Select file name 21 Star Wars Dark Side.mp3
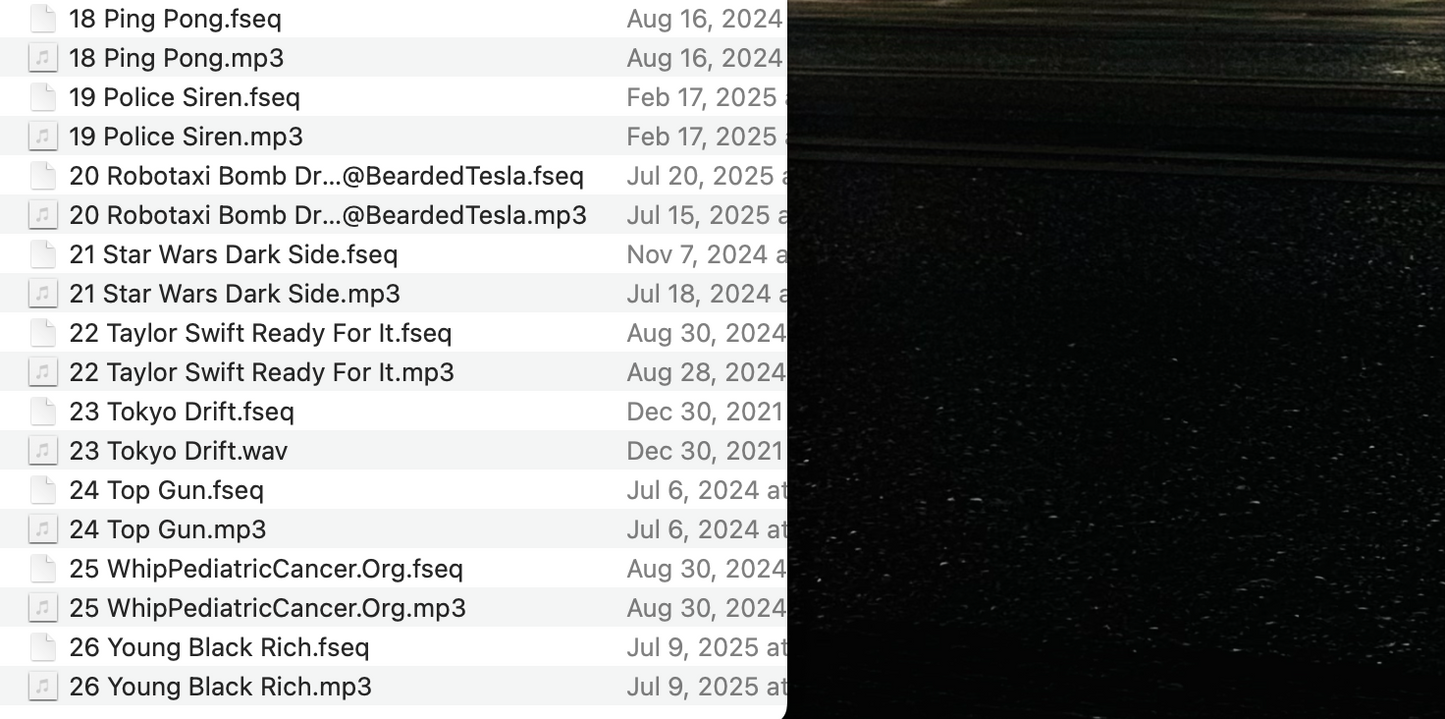The image size is (1445, 719). (235, 293)
